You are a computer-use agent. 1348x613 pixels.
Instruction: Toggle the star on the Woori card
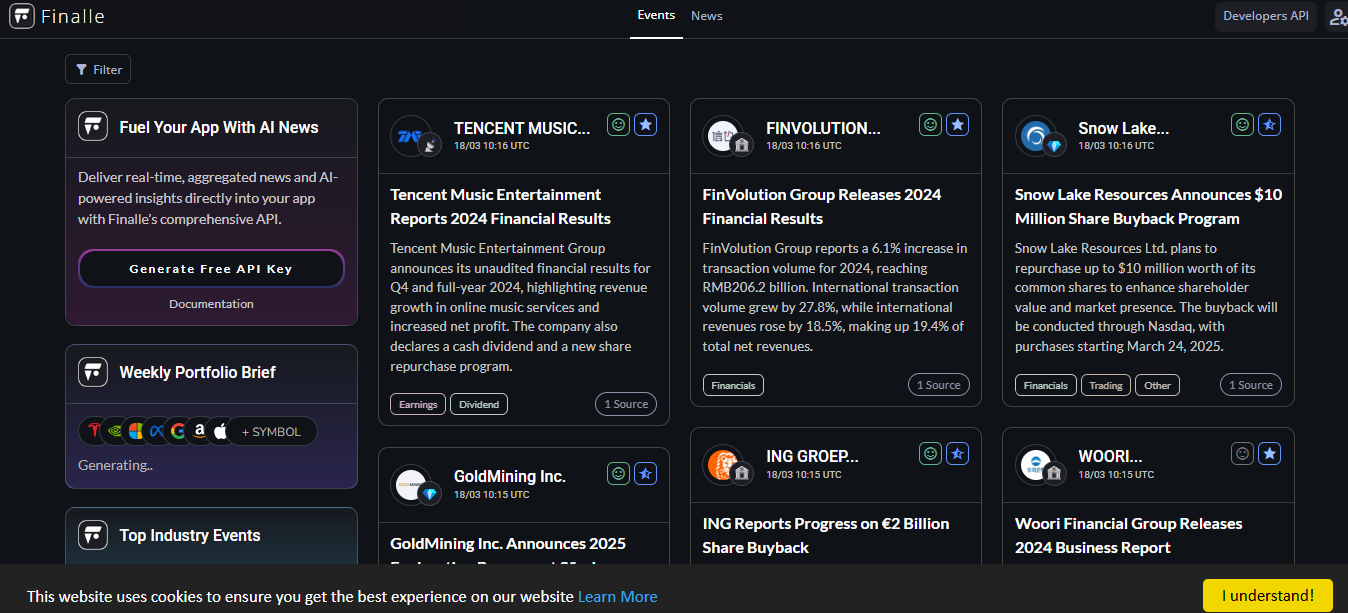tap(1270, 454)
